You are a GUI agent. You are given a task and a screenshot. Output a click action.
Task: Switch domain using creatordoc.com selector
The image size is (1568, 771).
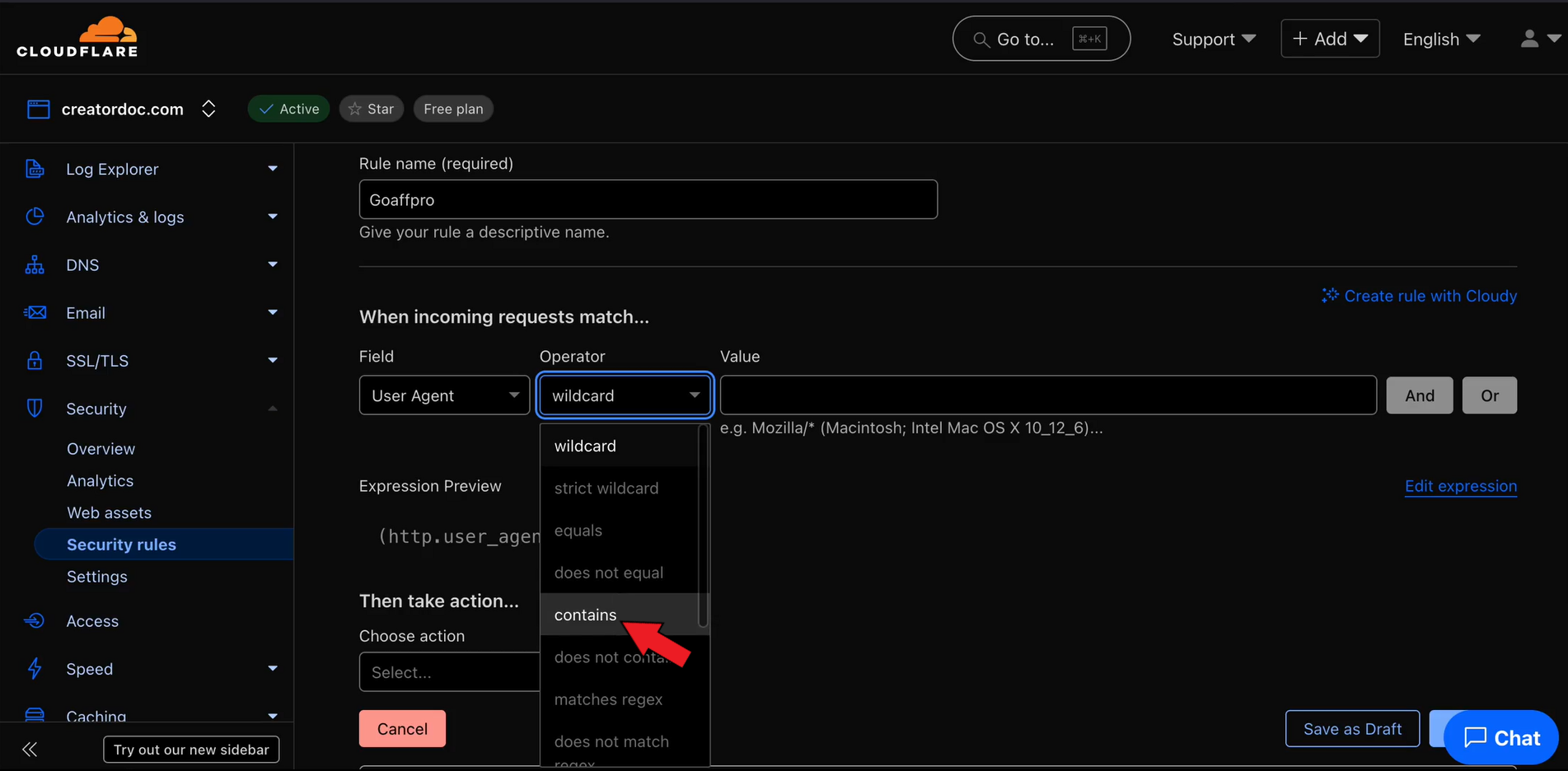pyautogui.click(x=208, y=109)
